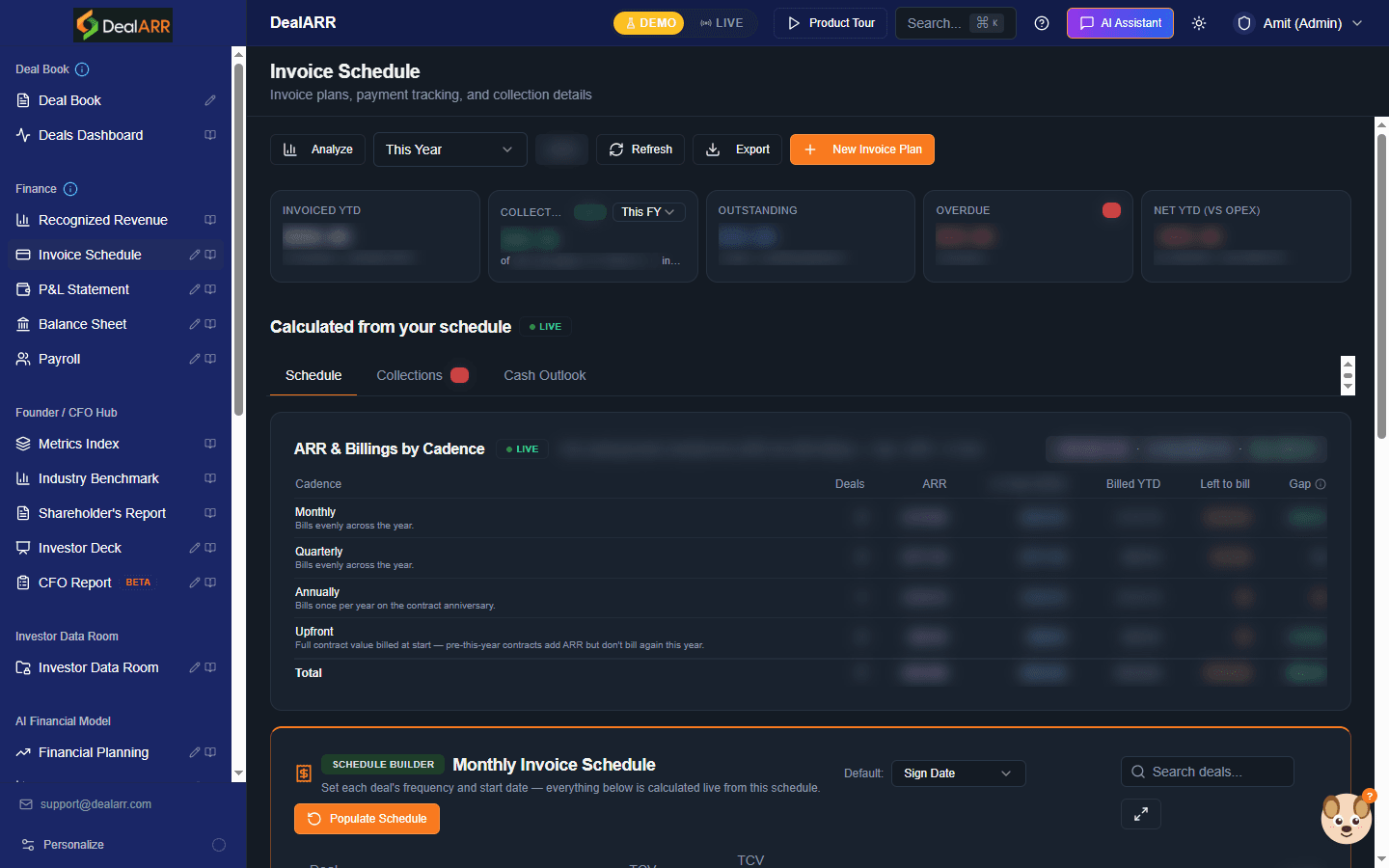Screen dimensions: 1389x868
Task: Open the help question mark icon
Action: [x=1042, y=23]
